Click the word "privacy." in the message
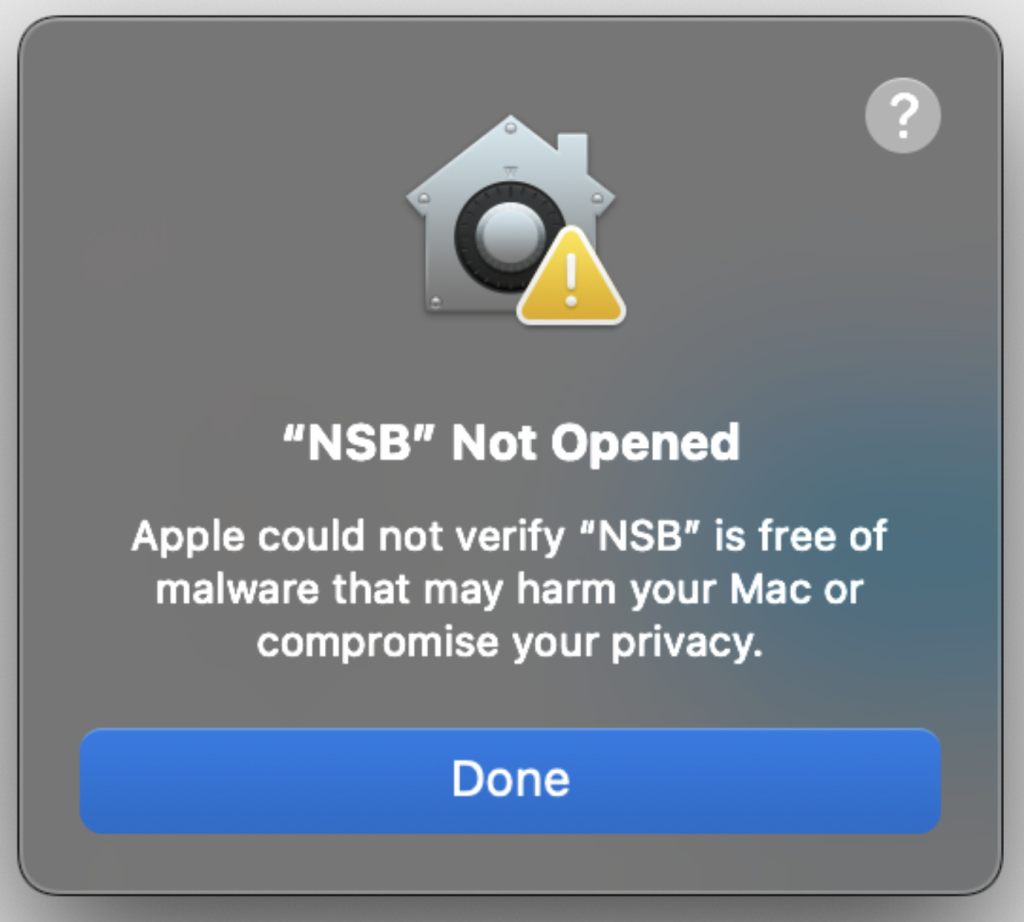This screenshot has height=922, width=1024. click(x=687, y=643)
